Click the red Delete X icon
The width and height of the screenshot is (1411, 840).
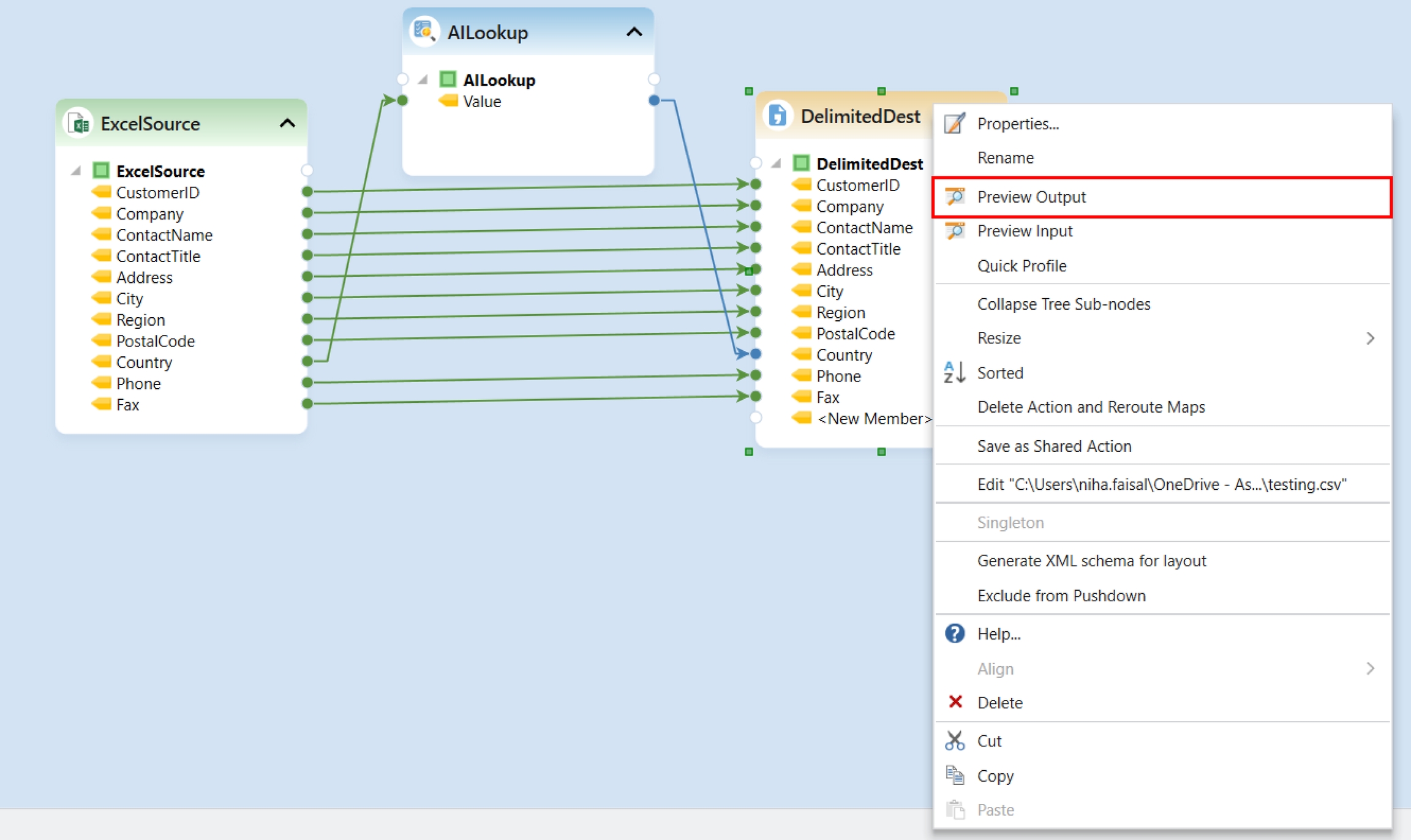pos(954,702)
